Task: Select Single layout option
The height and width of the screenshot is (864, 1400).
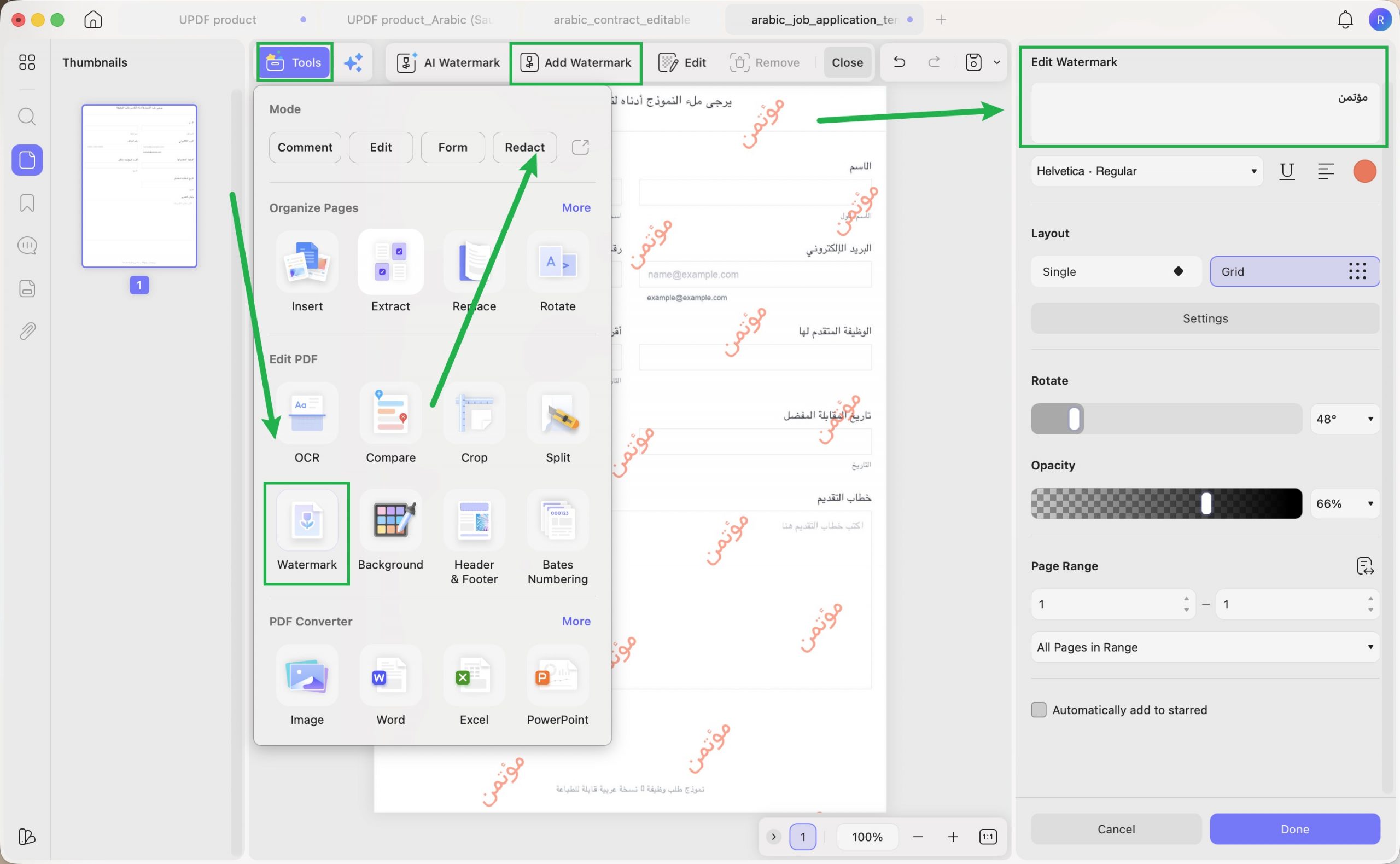Action: click(x=1116, y=271)
